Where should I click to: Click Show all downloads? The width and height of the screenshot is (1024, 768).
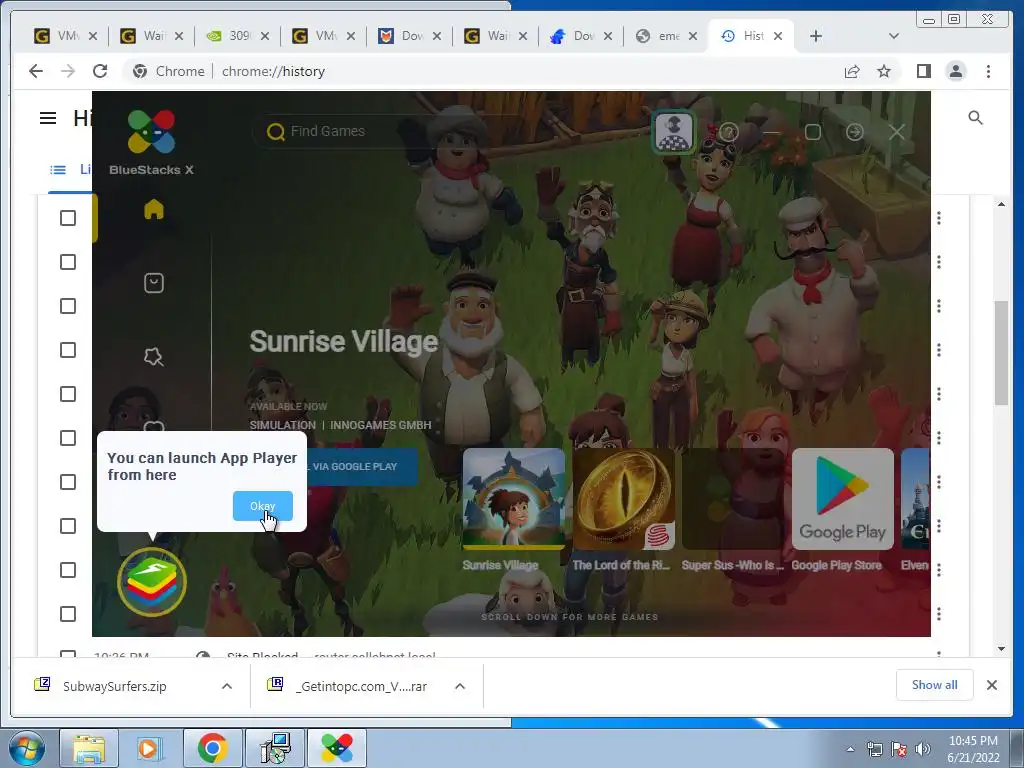935,685
